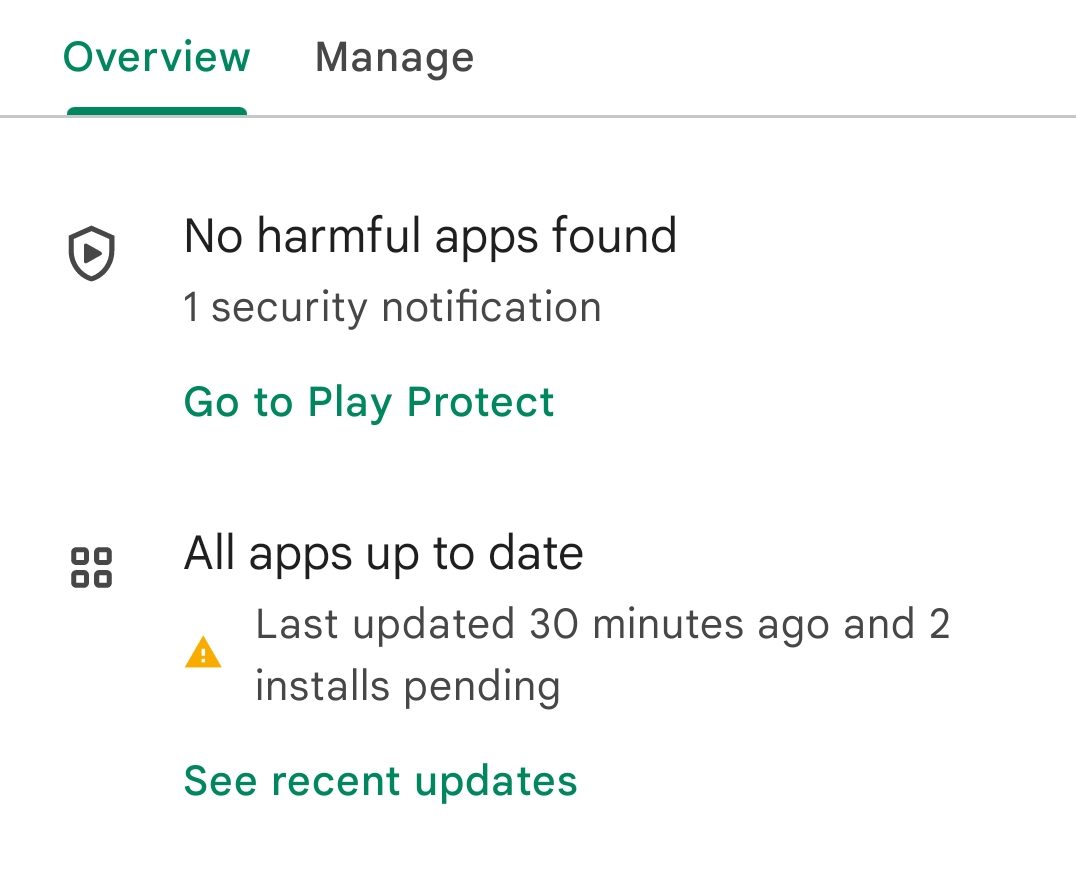The height and width of the screenshot is (871, 1076).
Task: Click the exclamation mark in the warning icon
Action: click(203, 655)
